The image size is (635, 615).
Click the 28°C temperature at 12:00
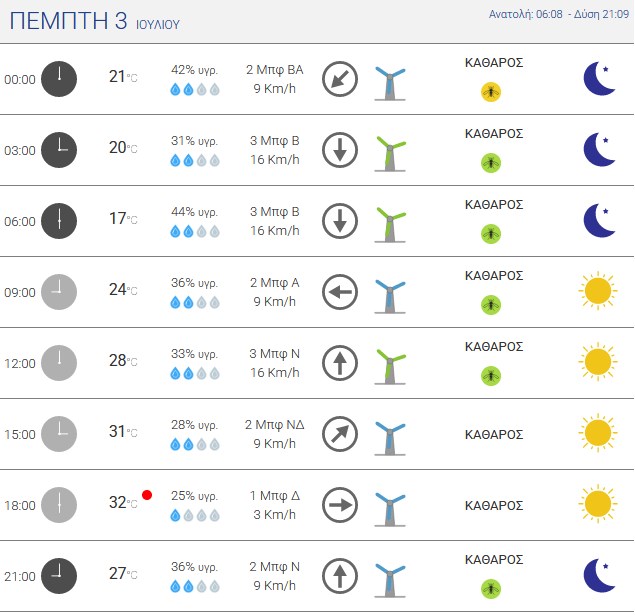click(x=123, y=360)
